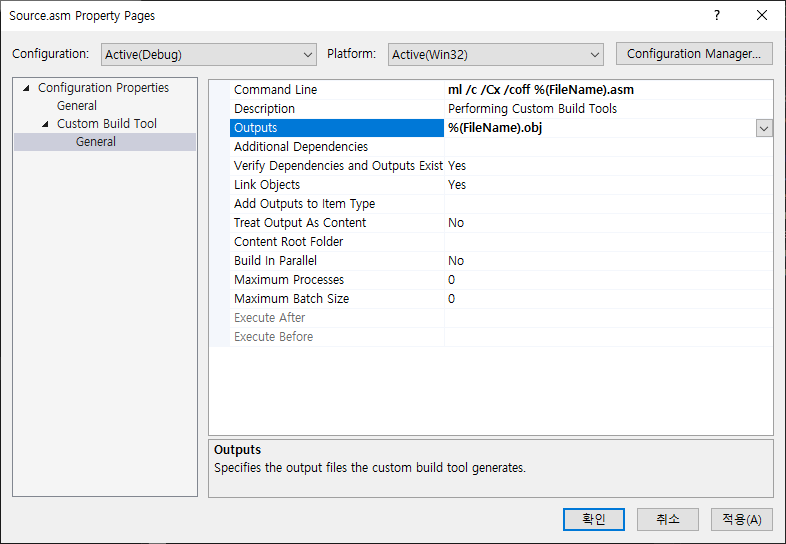Click the help question mark button
The image size is (786, 544).
[x=717, y=16]
